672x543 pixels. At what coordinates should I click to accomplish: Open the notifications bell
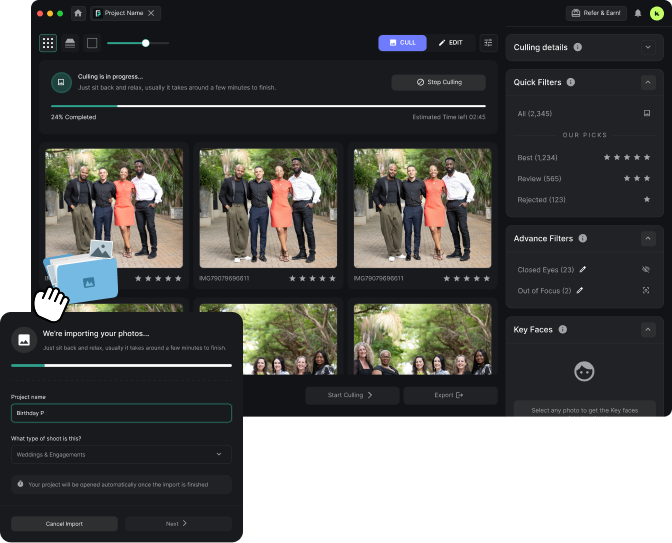click(x=638, y=13)
